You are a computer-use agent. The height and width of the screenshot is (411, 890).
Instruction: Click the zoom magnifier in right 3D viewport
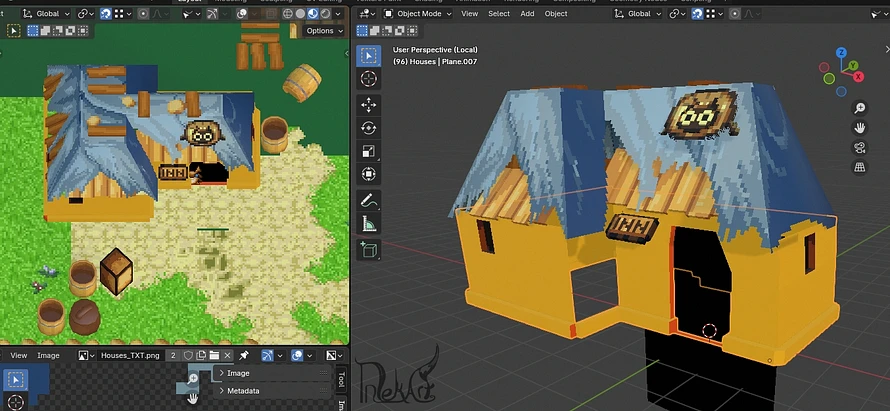(x=859, y=108)
